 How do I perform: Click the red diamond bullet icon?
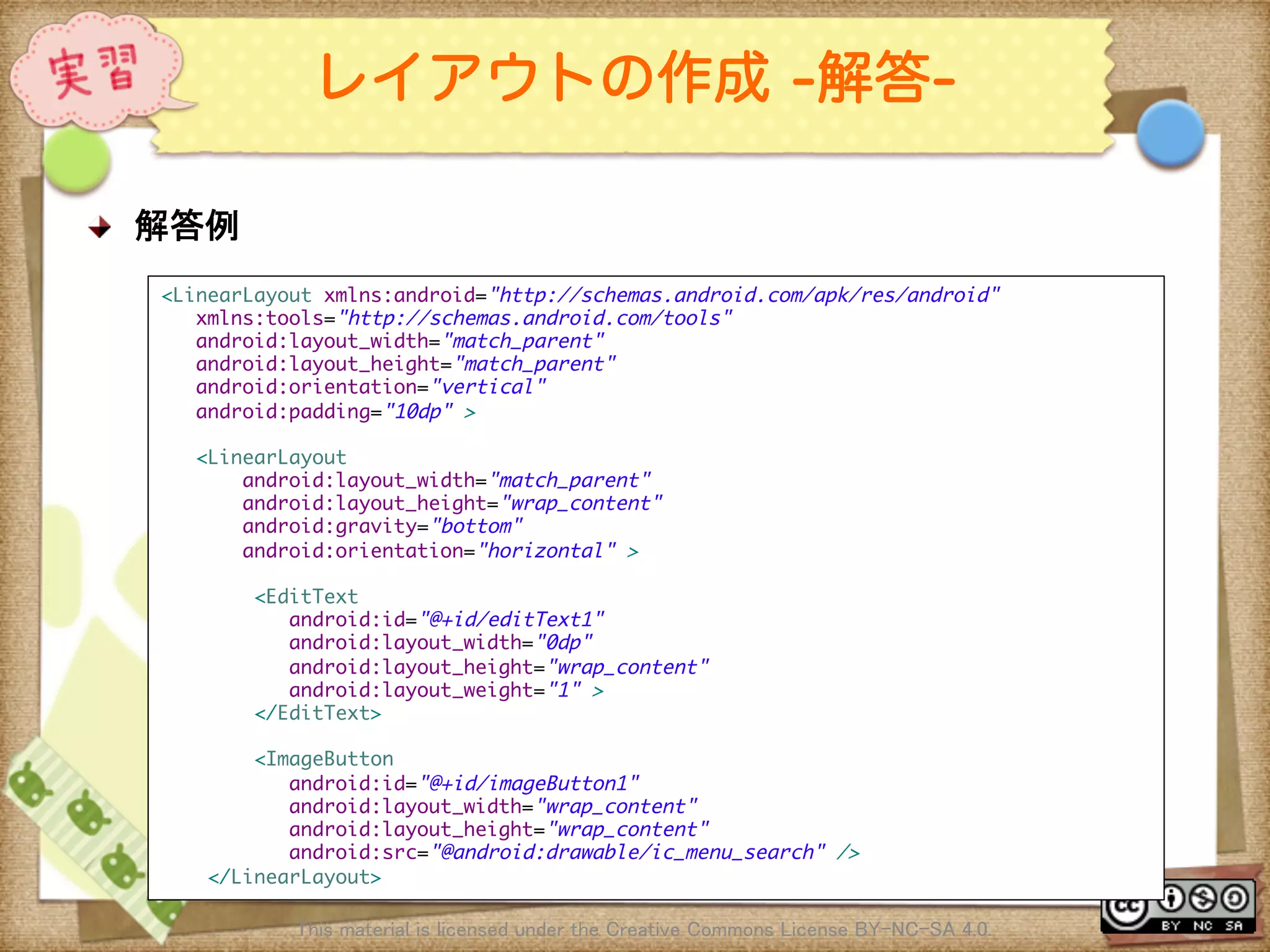[99, 227]
